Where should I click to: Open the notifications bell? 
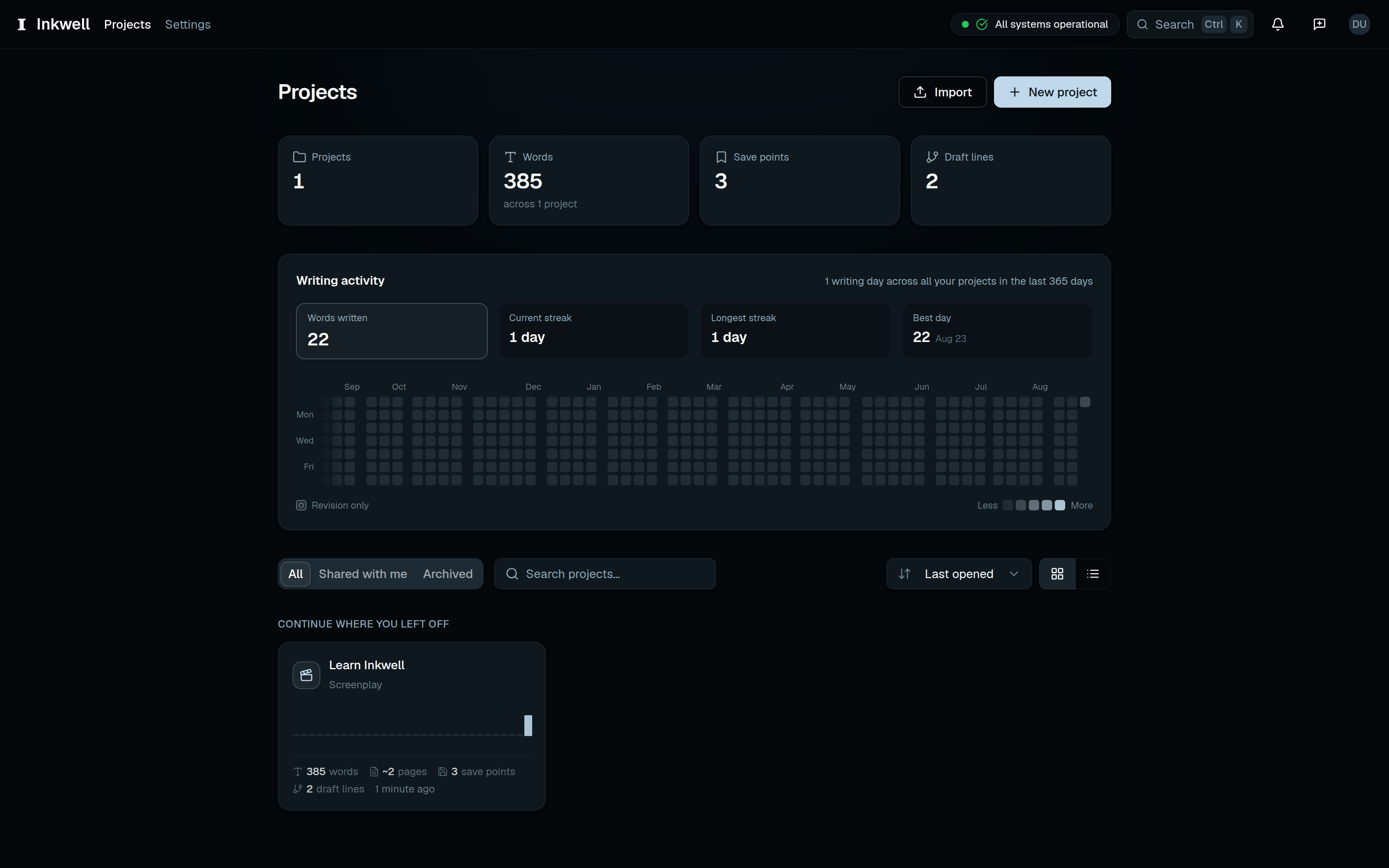[1277, 24]
